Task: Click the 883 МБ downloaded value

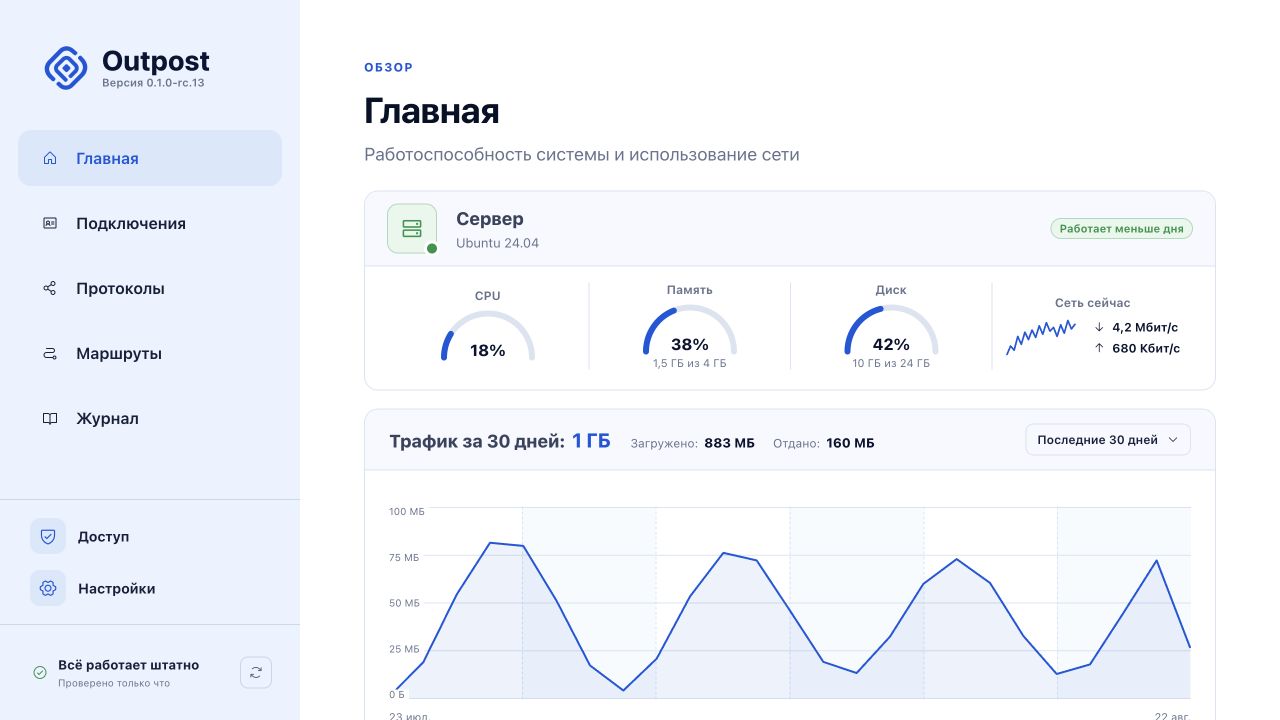Action: click(729, 443)
